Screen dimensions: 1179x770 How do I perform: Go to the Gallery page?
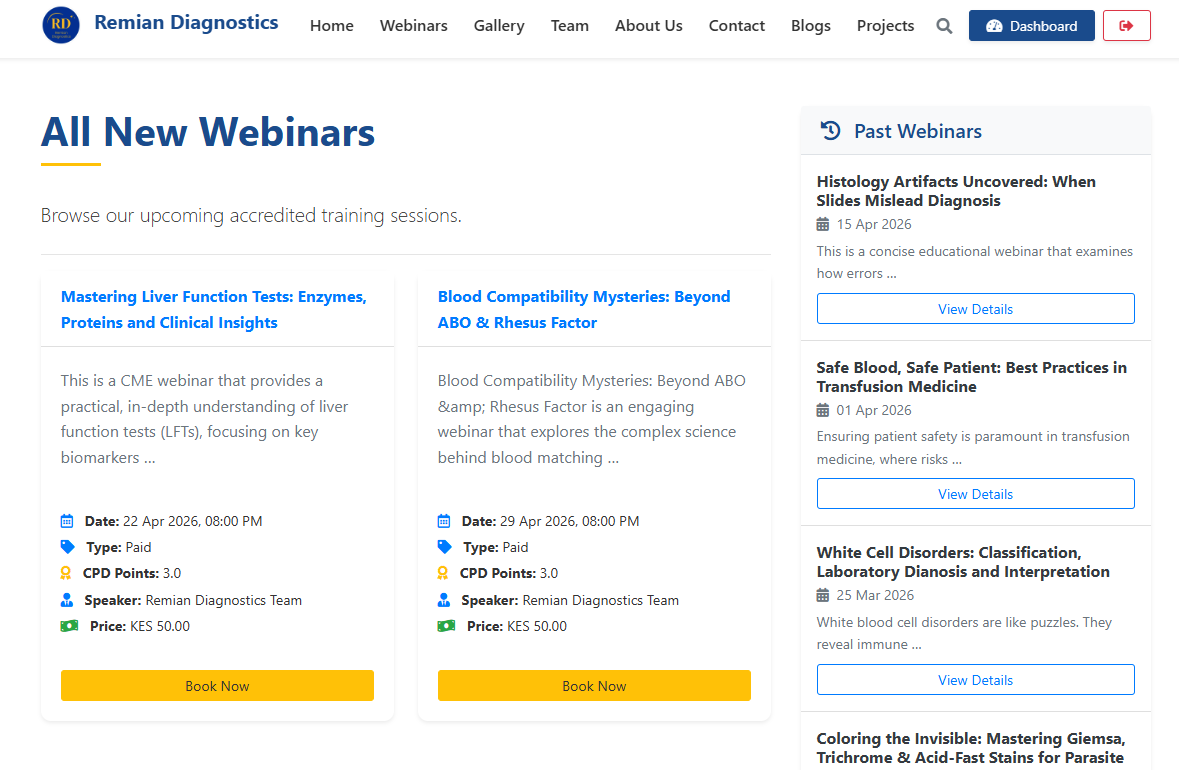[x=499, y=26]
